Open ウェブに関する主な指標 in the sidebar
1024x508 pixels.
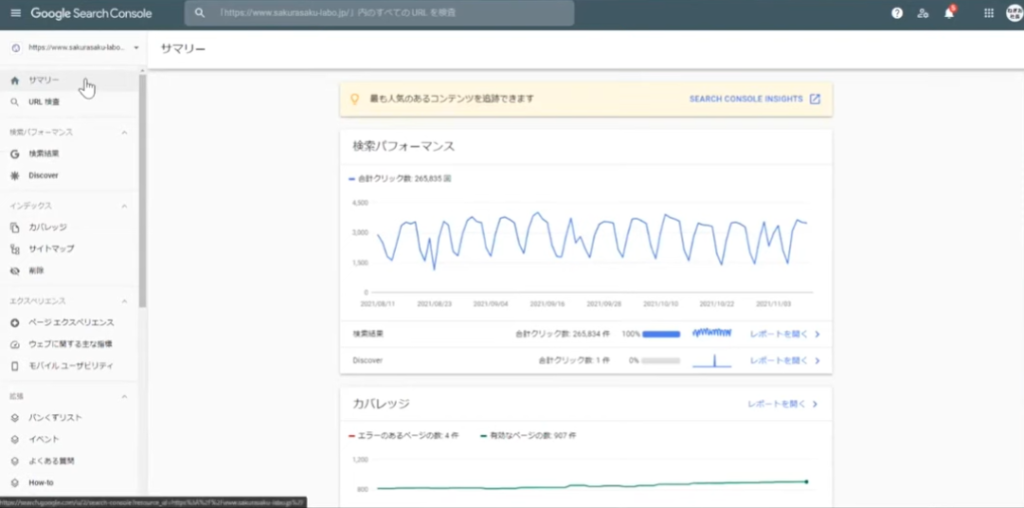pyautogui.click(x=69, y=344)
